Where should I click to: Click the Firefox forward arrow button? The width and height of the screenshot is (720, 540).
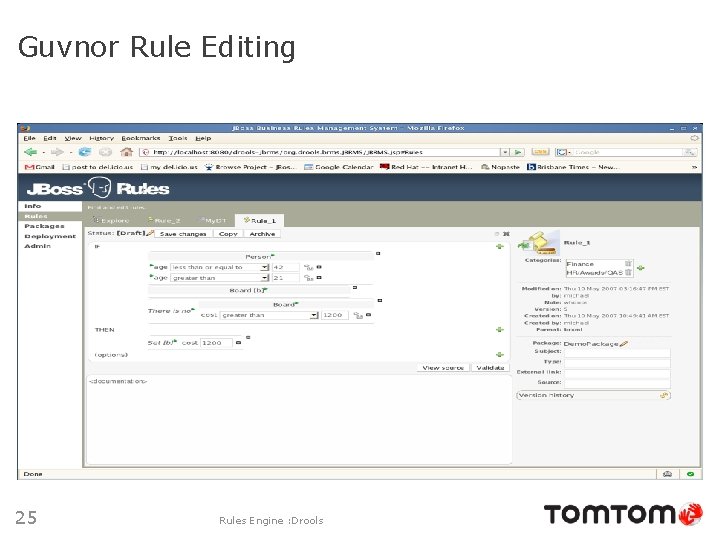click(x=57, y=152)
